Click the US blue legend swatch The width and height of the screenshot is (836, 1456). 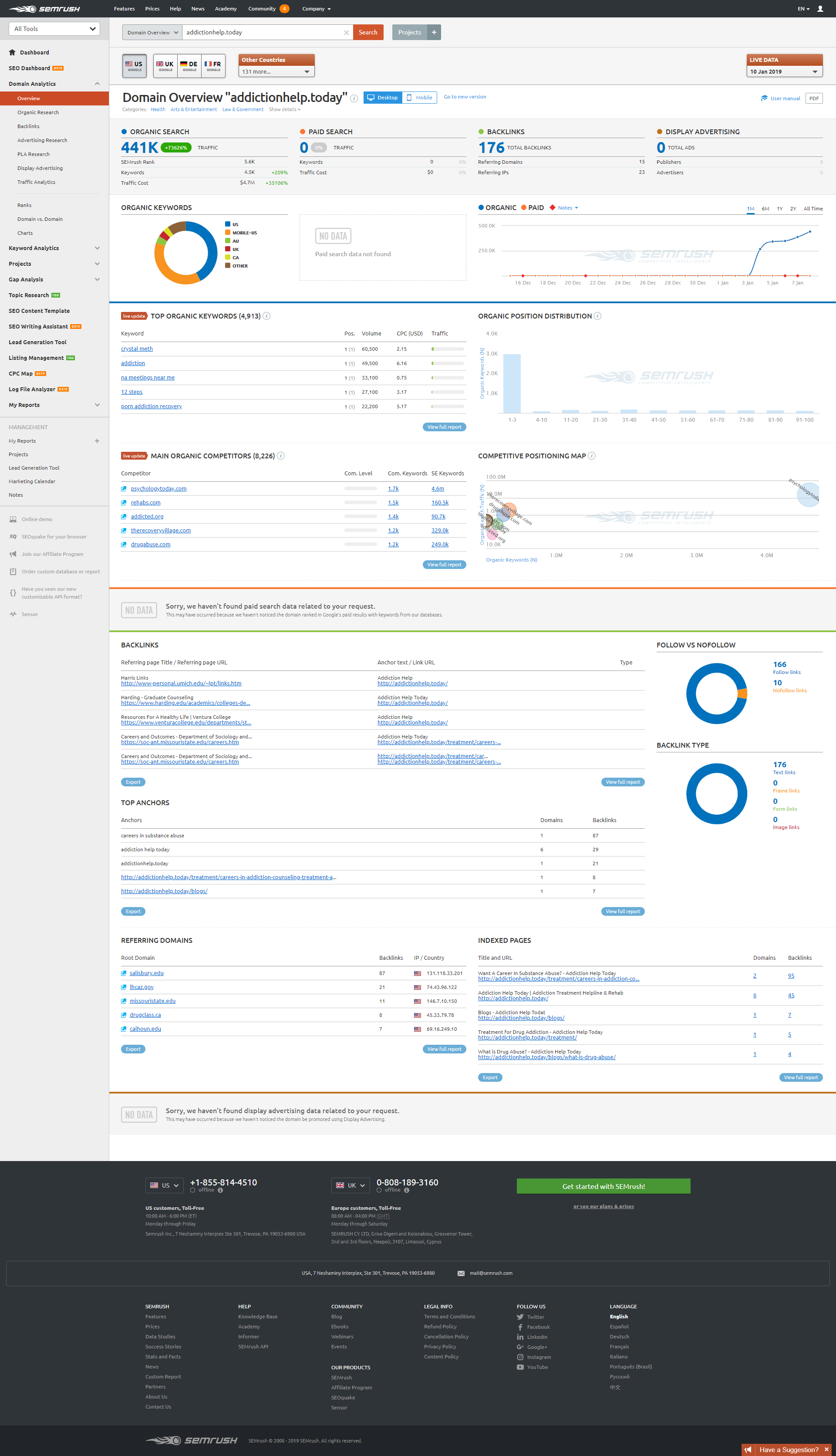(227, 224)
